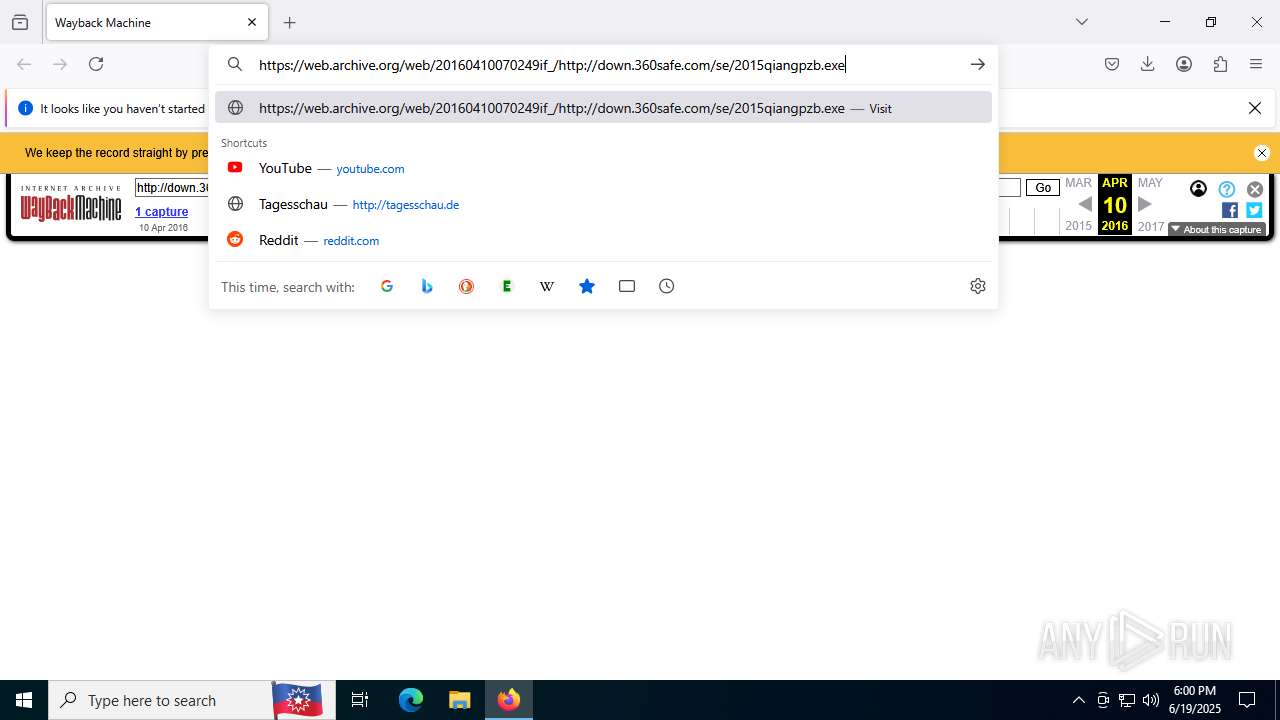Viewport: 1280px width, 720px height.
Task: Open the Extensions panel
Action: tap(1220, 64)
